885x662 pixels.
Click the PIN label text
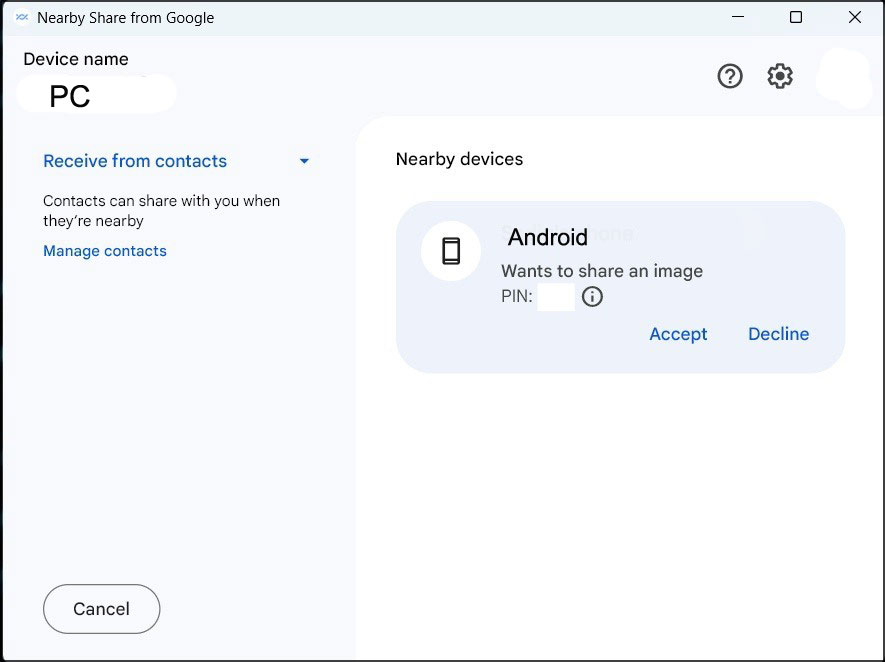516,296
